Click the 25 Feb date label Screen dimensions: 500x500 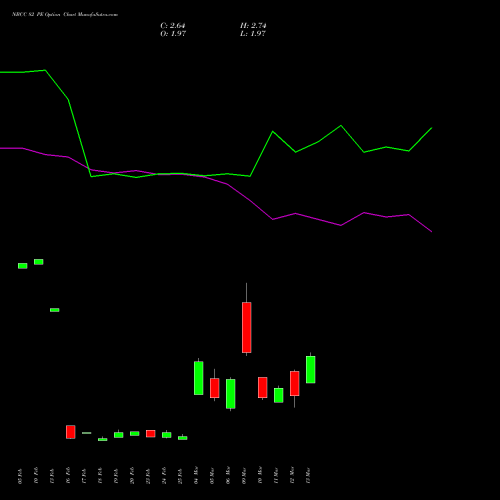tap(180, 475)
